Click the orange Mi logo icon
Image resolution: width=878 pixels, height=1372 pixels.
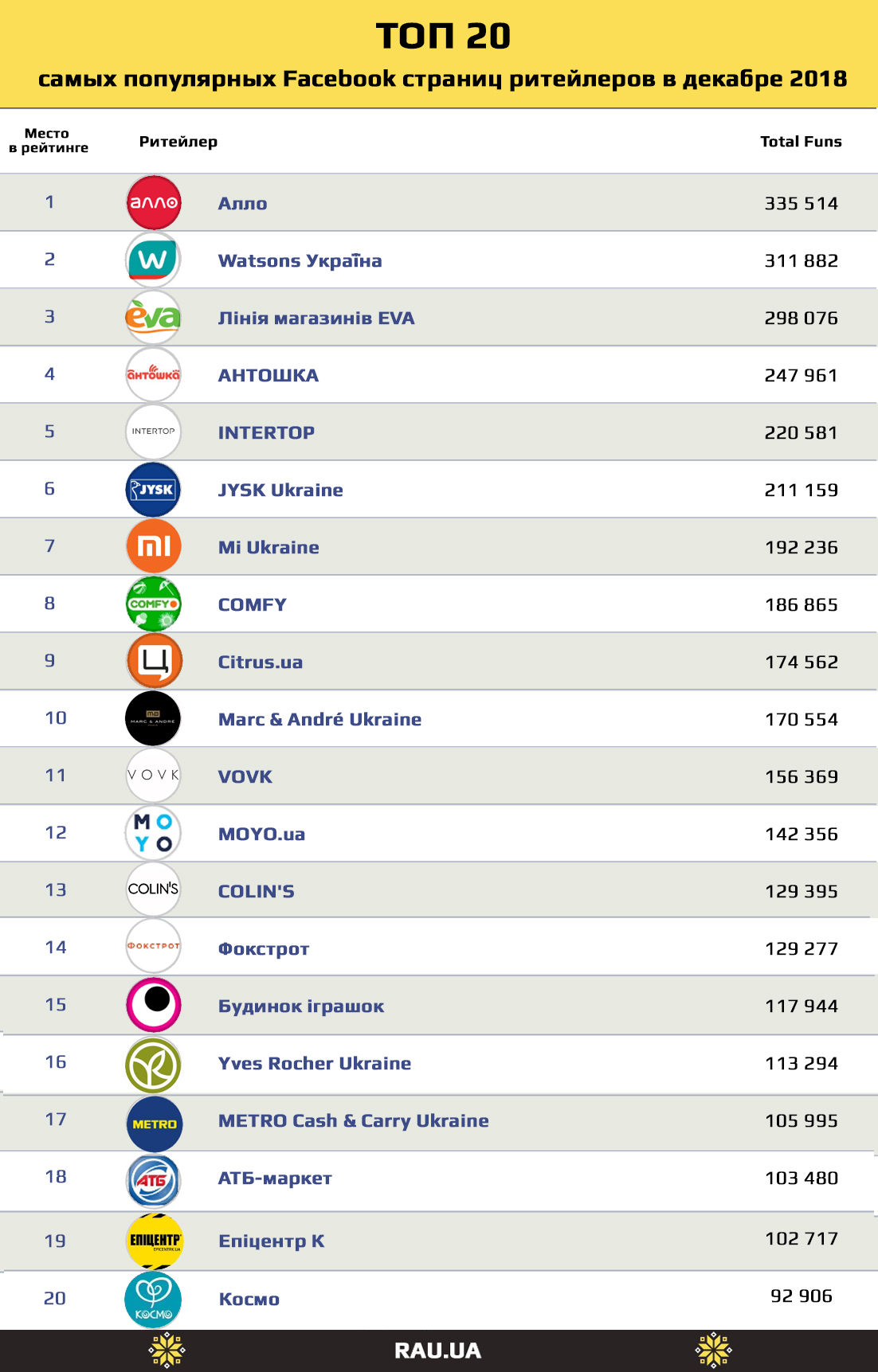[154, 547]
